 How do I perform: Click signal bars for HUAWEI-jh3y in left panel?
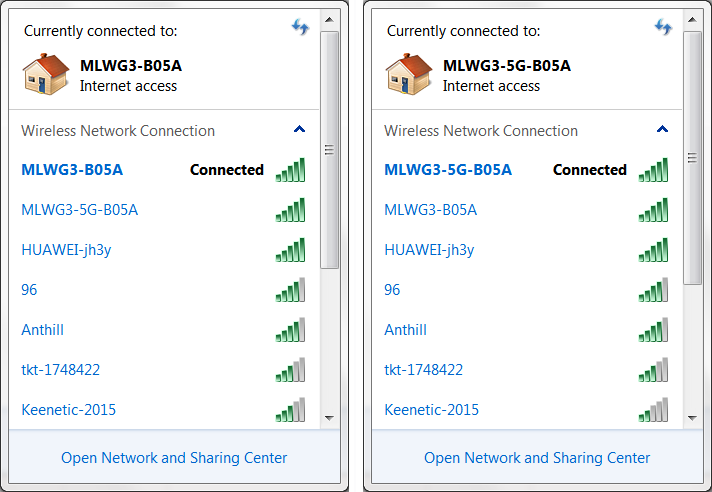tap(290, 250)
